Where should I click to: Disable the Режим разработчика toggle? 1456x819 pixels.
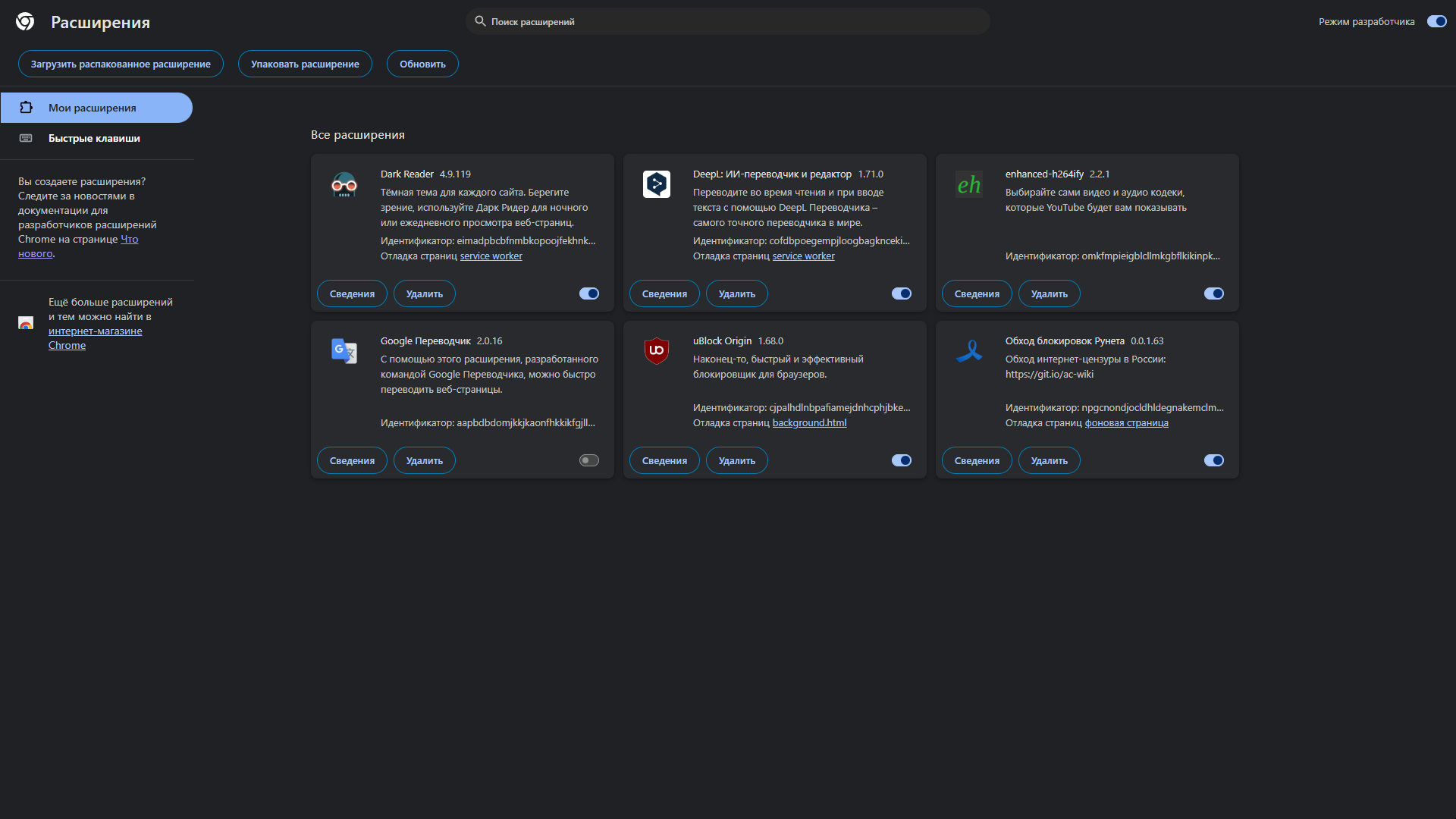click(x=1436, y=21)
